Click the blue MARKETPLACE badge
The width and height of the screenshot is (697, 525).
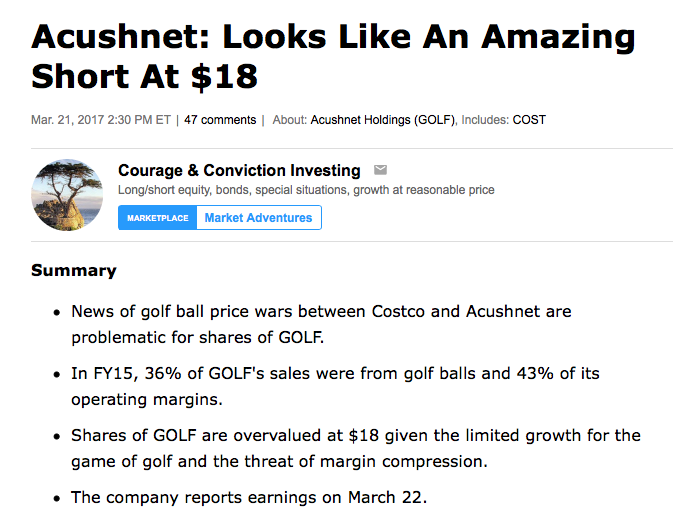pos(157,218)
